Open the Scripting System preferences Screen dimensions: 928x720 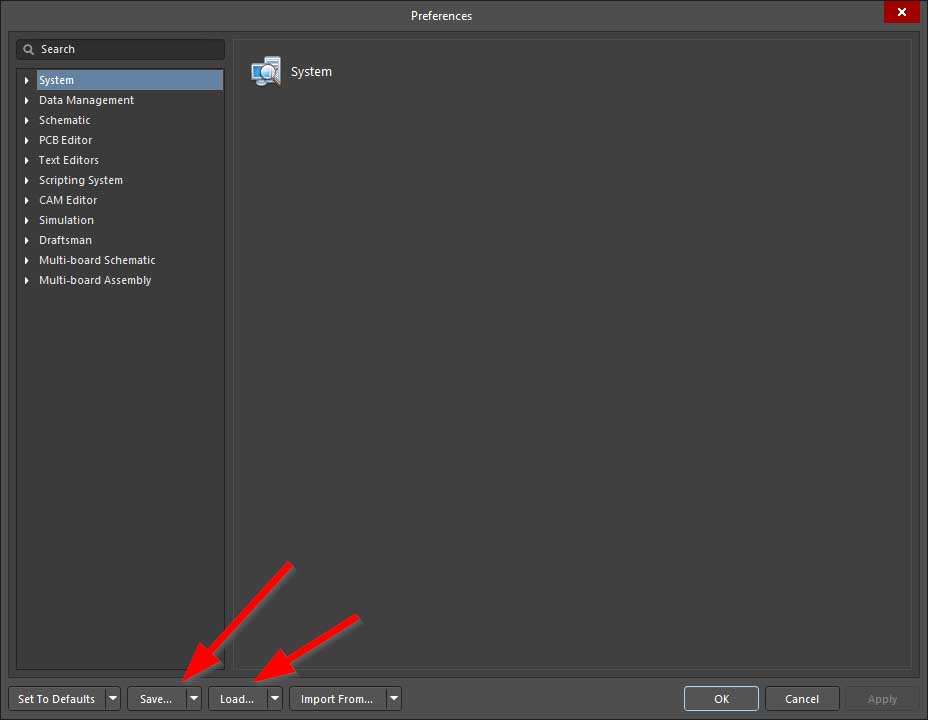click(x=80, y=180)
